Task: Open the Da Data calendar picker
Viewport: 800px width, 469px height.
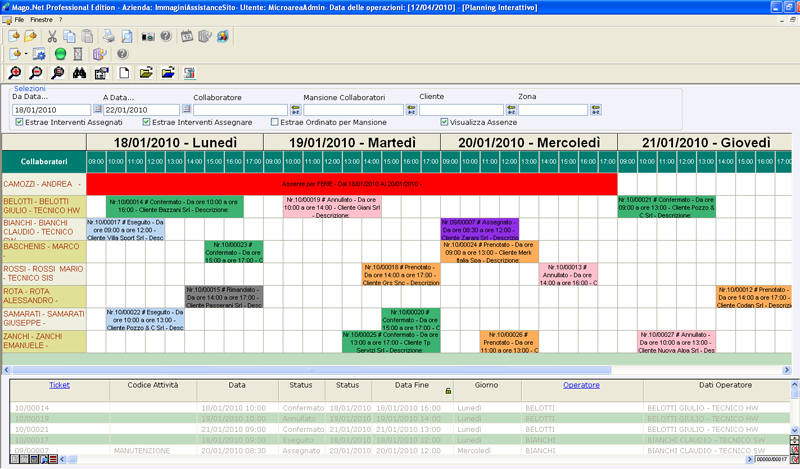Action: click(97, 109)
